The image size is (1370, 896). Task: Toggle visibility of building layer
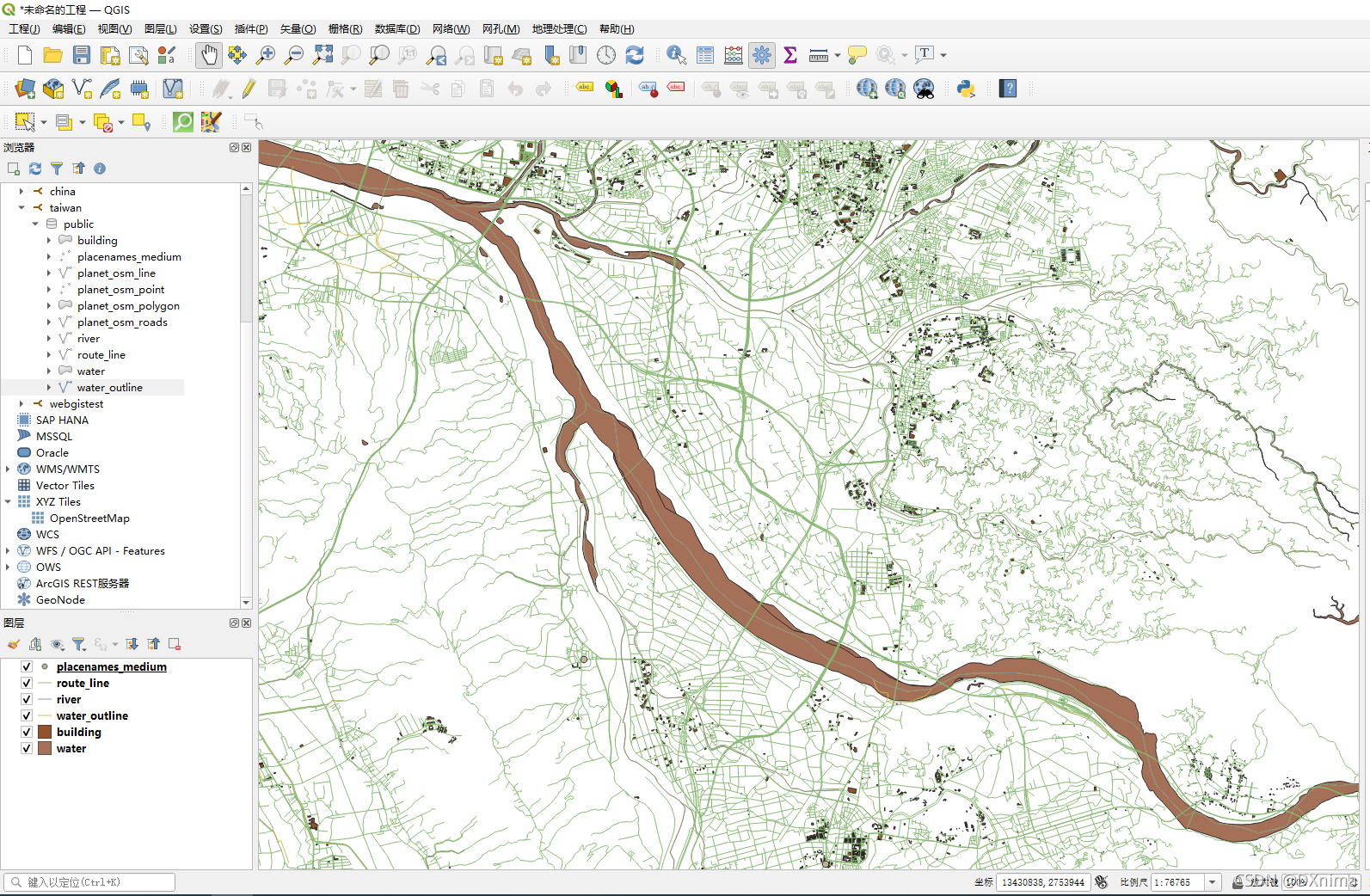point(27,732)
